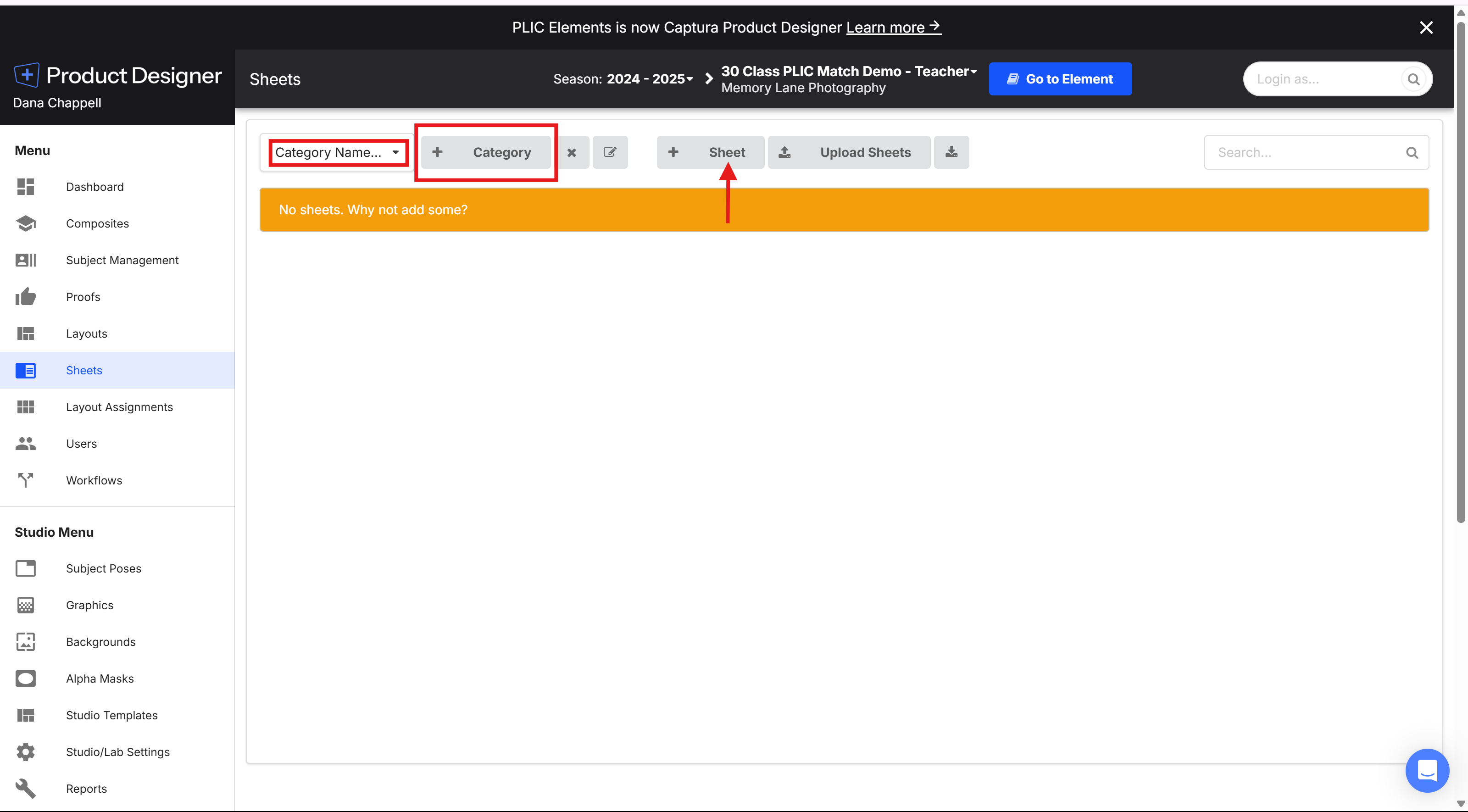
Task: Click the Alpha Masks icon
Action: point(26,679)
